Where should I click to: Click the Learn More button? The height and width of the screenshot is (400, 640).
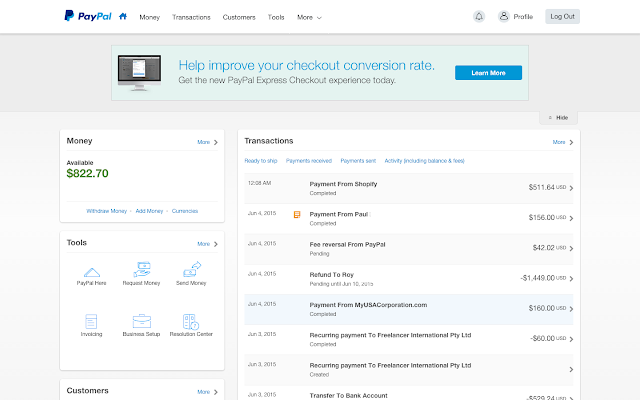(488, 73)
